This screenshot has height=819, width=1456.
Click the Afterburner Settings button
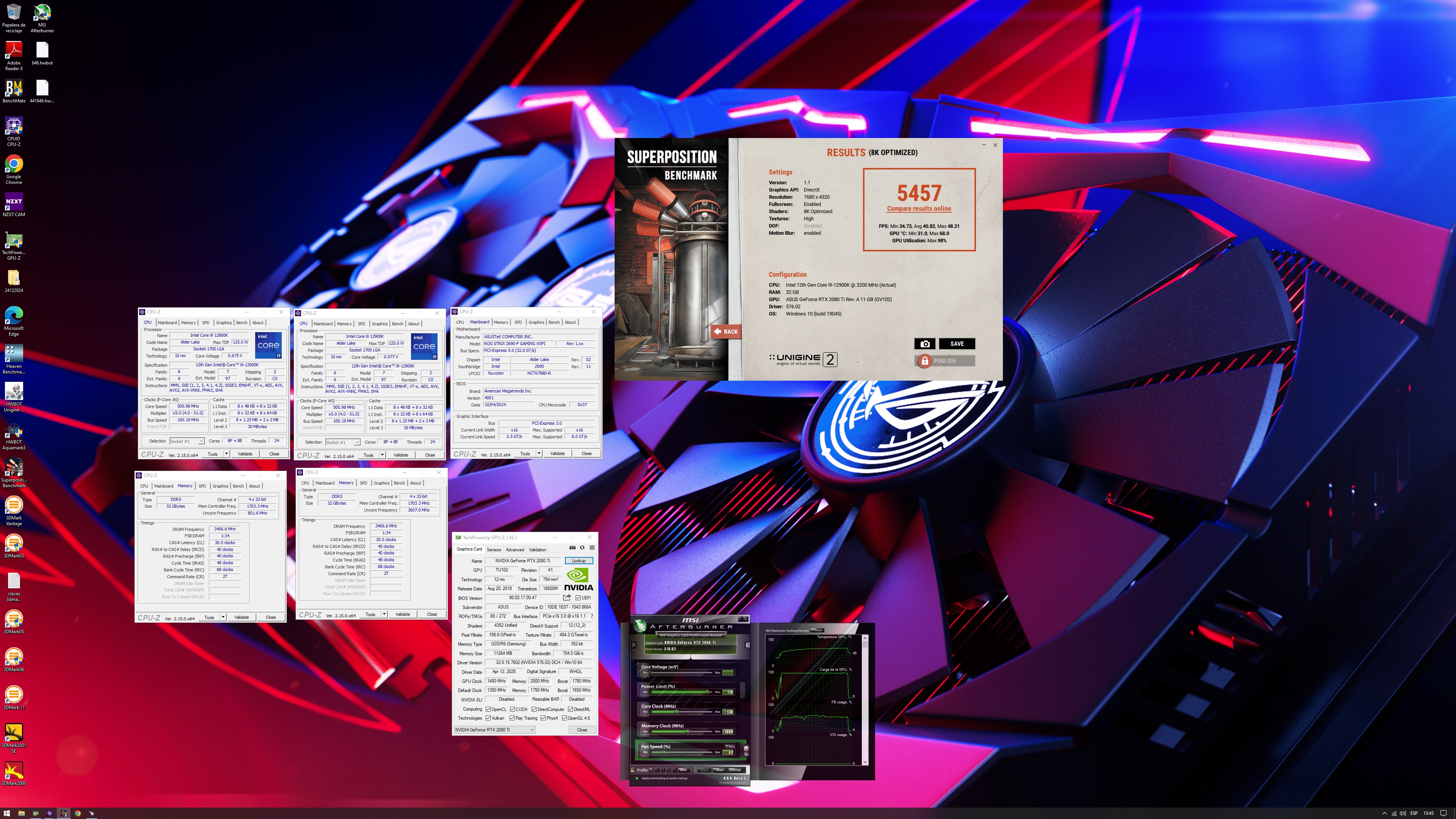[x=735, y=770]
